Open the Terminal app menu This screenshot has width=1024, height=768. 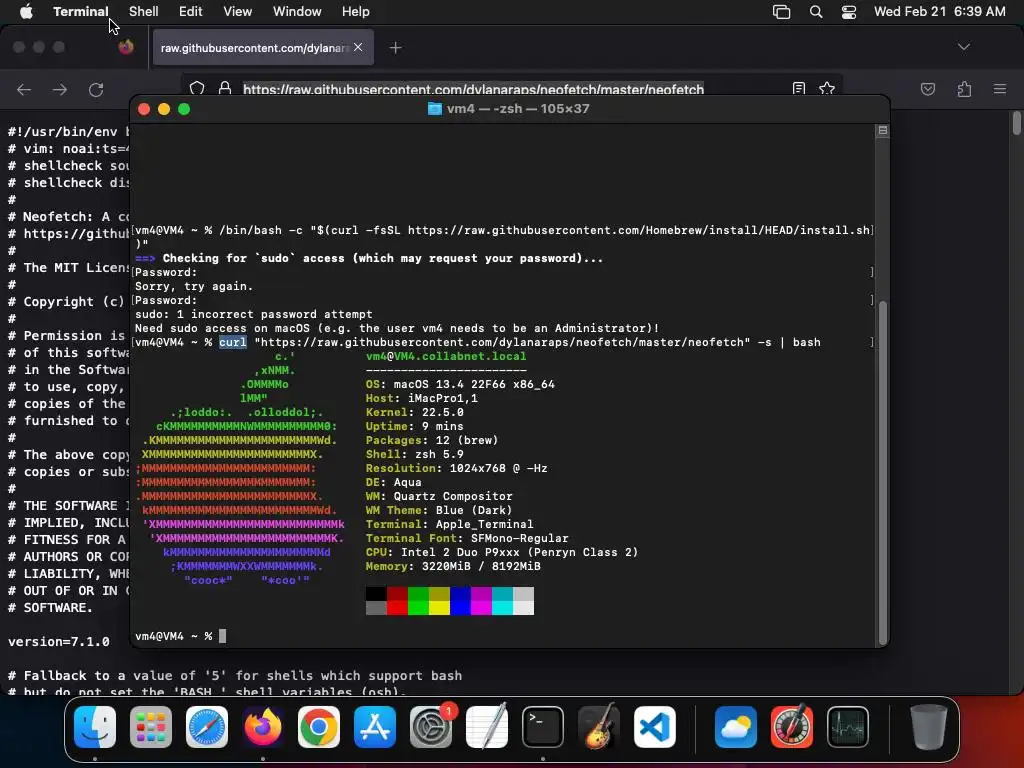point(80,11)
